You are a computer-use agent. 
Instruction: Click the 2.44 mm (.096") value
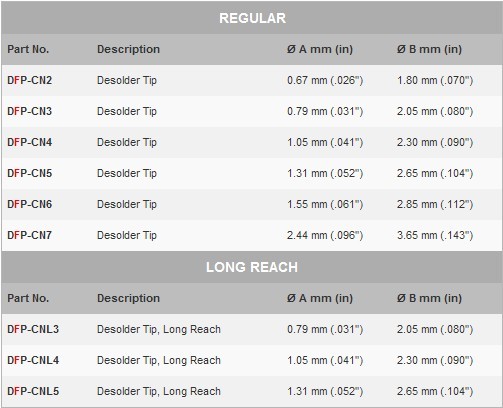point(325,235)
